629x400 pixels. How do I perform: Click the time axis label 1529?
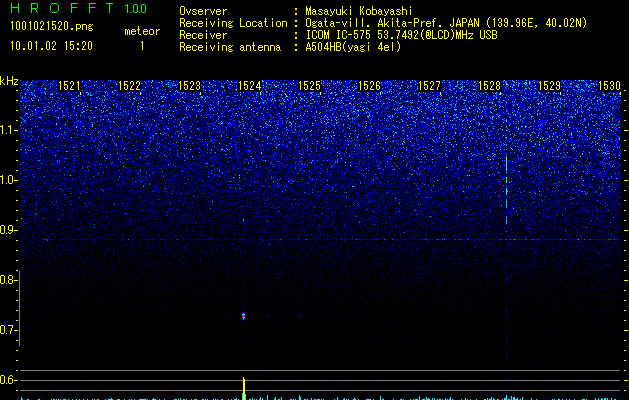pos(549,86)
